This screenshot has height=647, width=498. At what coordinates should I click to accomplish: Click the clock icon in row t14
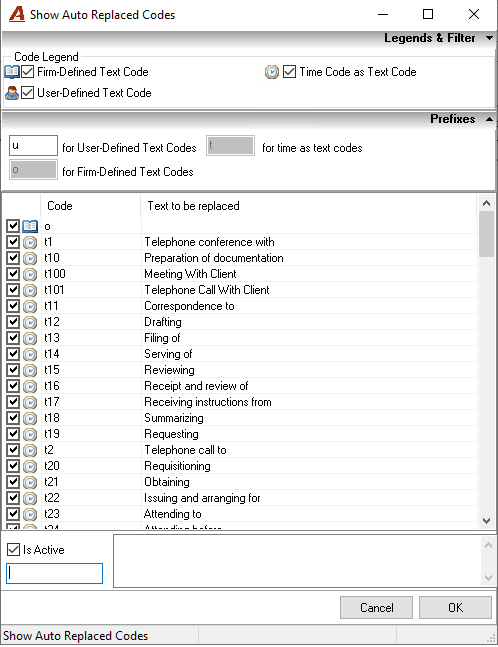tap(30, 354)
